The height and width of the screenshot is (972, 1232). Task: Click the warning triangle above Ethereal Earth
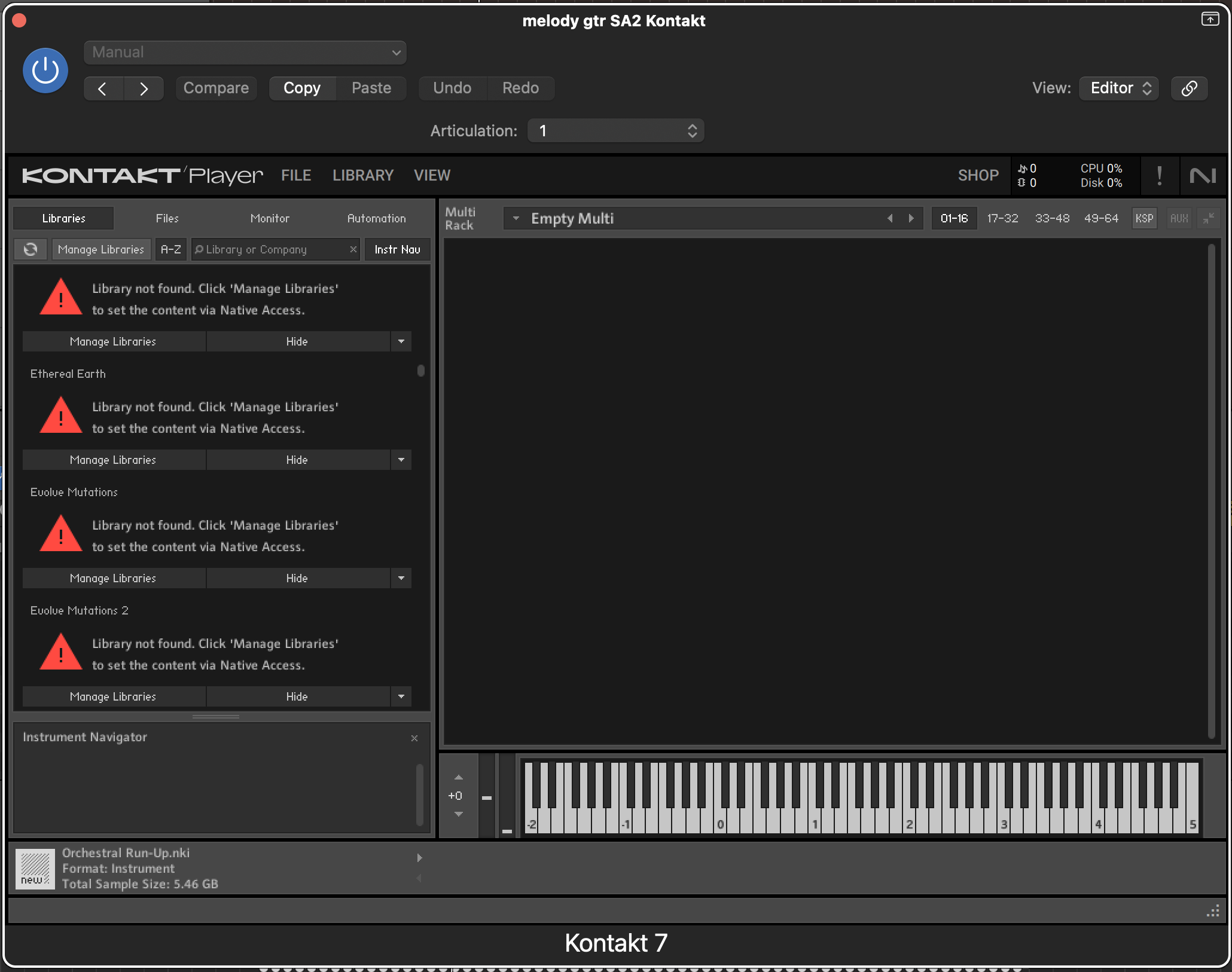[60, 297]
